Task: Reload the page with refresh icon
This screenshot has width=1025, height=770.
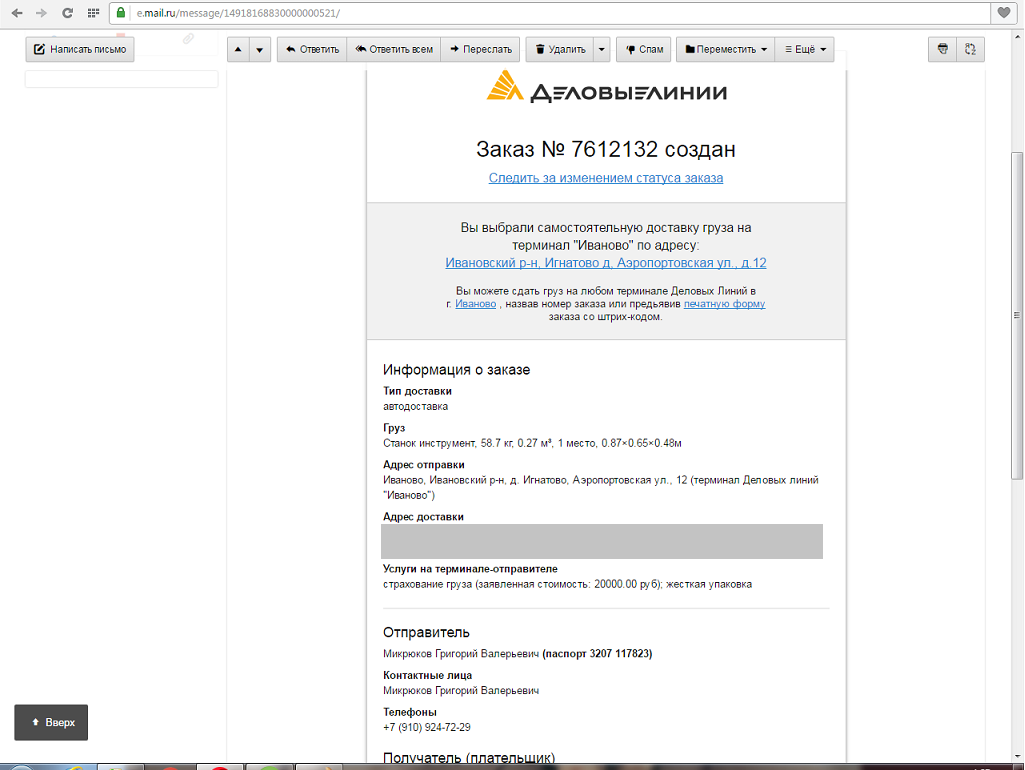Action: point(67,13)
